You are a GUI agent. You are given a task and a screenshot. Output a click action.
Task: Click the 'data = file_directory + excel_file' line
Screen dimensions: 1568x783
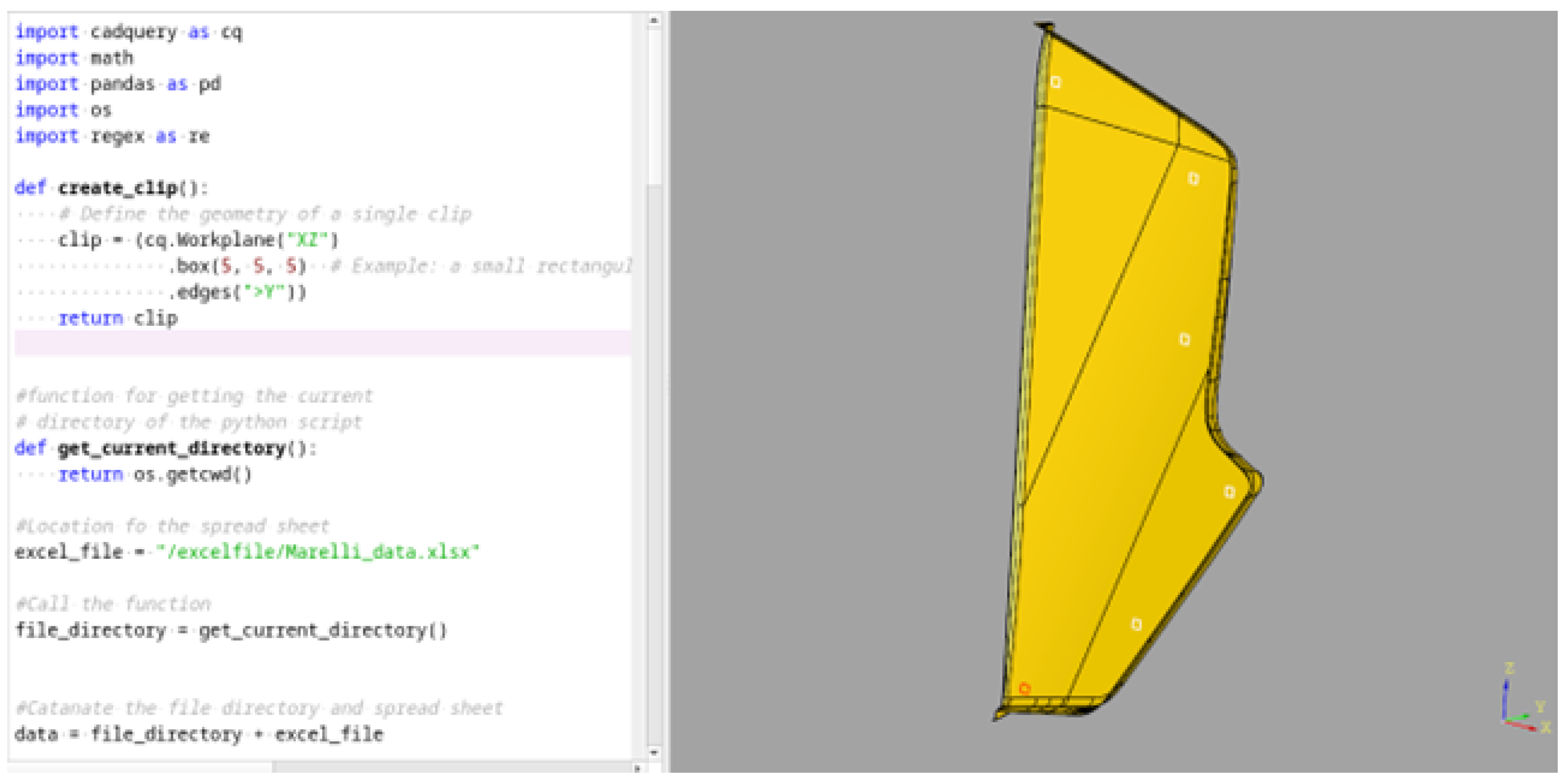pyautogui.click(x=199, y=734)
